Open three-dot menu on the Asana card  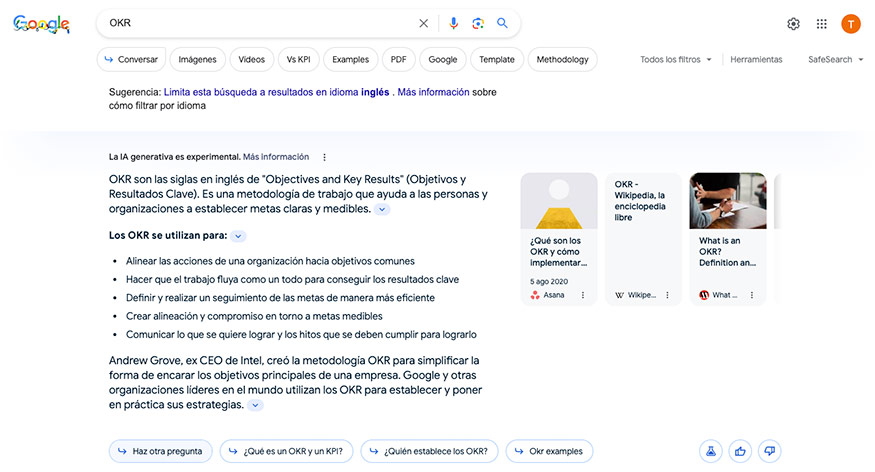(583, 295)
